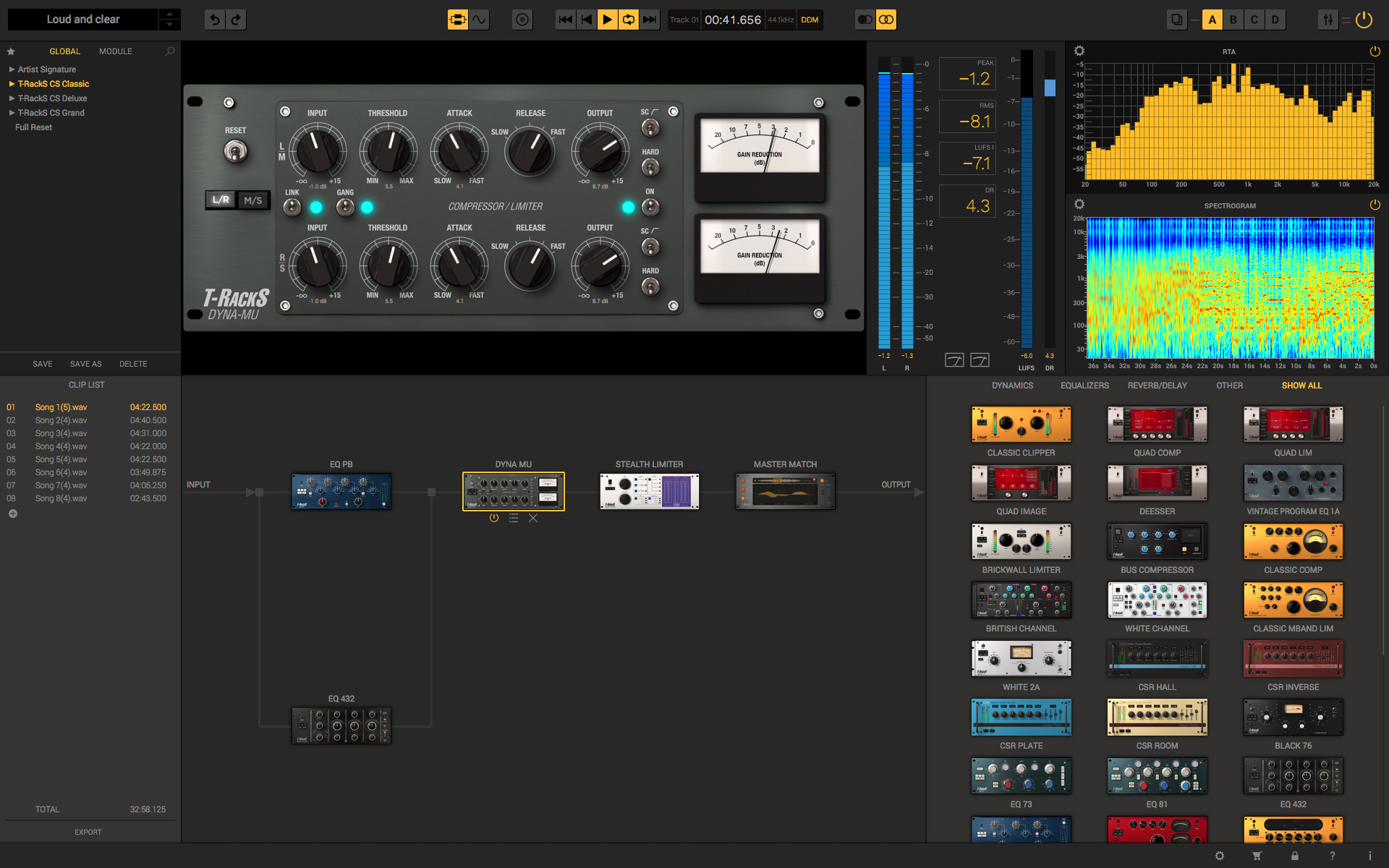Viewport: 1389px width, 868px height.
Task: Toggle the ON switch of Dyna-MU compressor
Action: click(x=650, y=207)
